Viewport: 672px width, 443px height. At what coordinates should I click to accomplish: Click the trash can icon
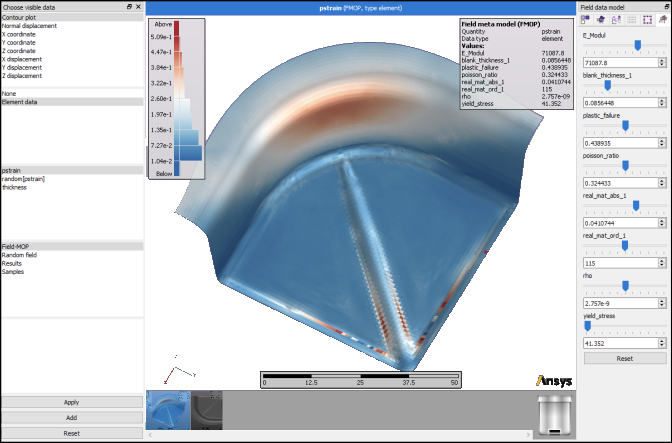[x=555, y=415]
